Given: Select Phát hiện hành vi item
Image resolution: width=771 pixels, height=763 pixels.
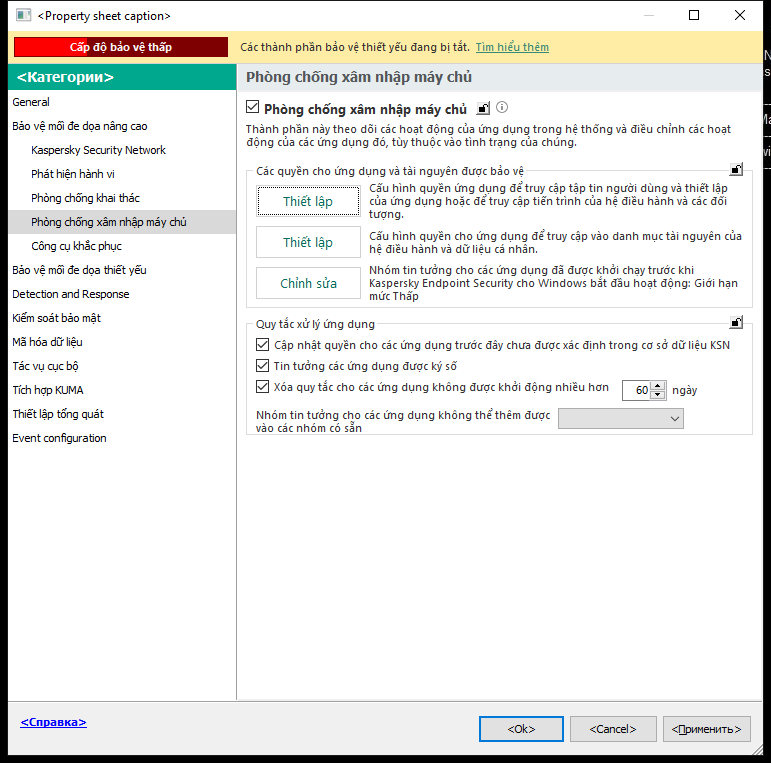Looking at the screenshot, I should point(122,174).
